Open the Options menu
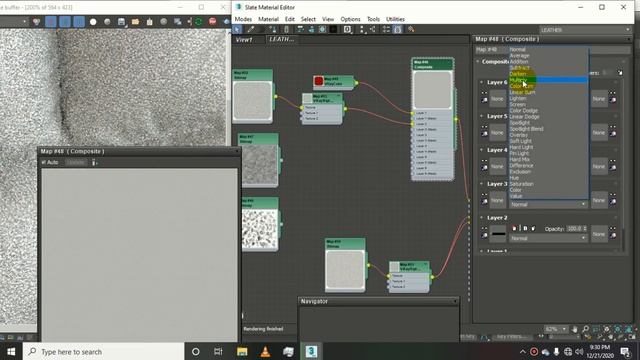The image size is (640, 360). [x=351, y=19]
